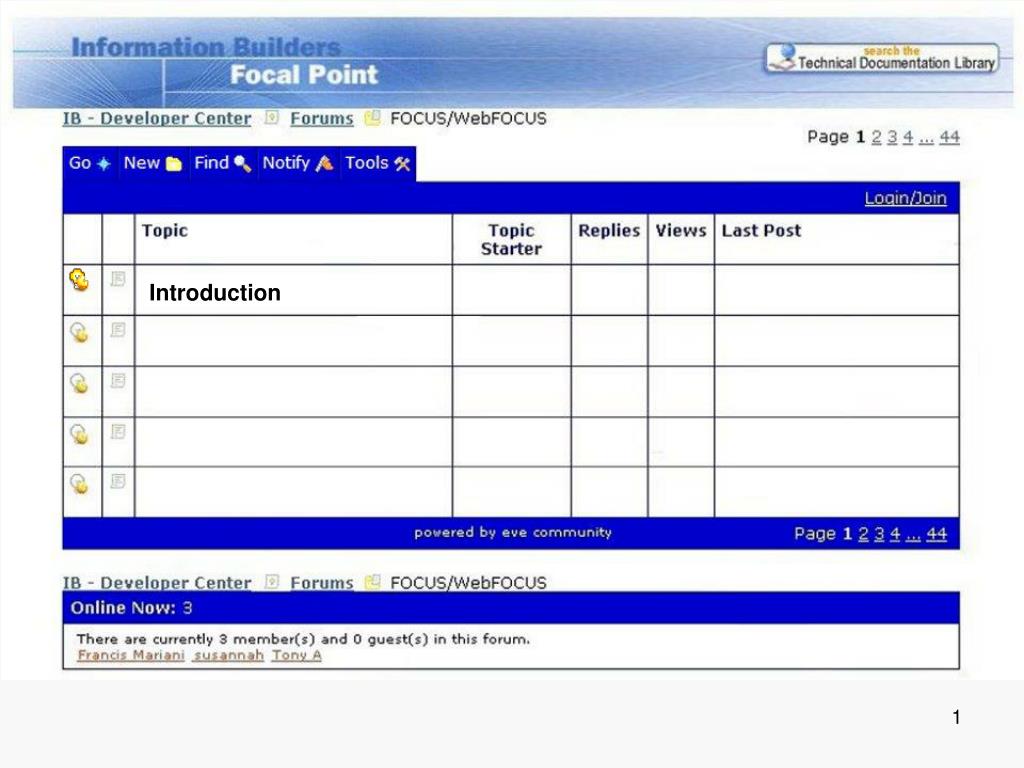Image resolution: width=1024 pixels, height=768 pixels.
Task: Jump to page 44 in bottom pagination
Action: [936, 534]
